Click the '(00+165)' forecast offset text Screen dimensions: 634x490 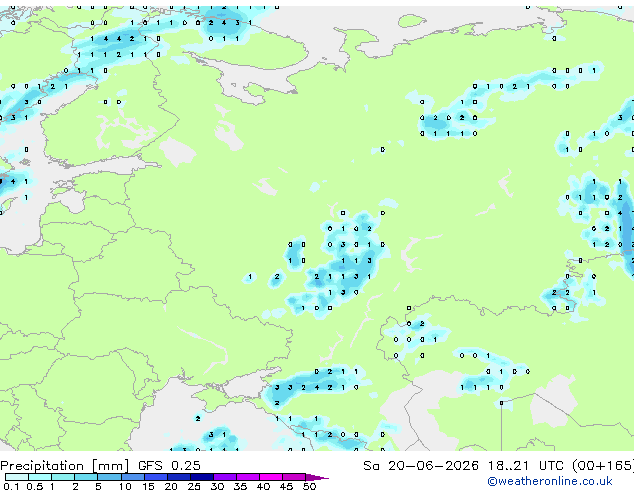(x=603, y=466)
